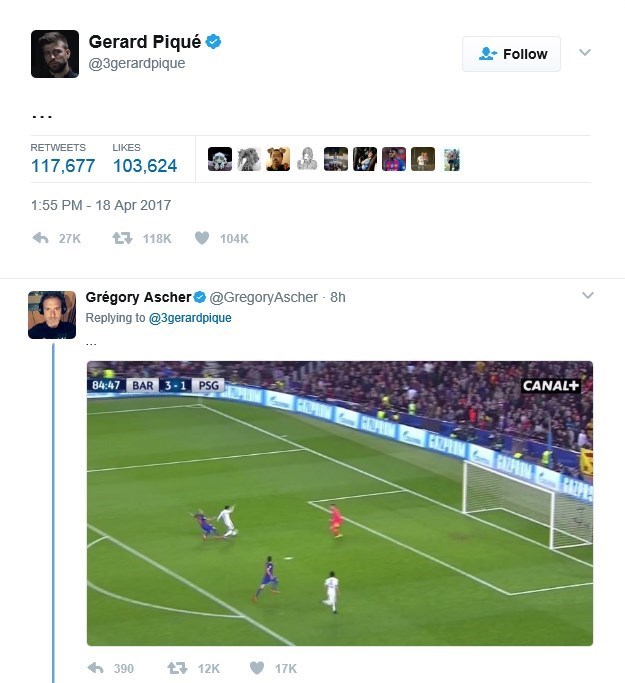625x683 pixels.
Task: Open the chevron menu on Piqué's tweet
Action: pos(585,52)
